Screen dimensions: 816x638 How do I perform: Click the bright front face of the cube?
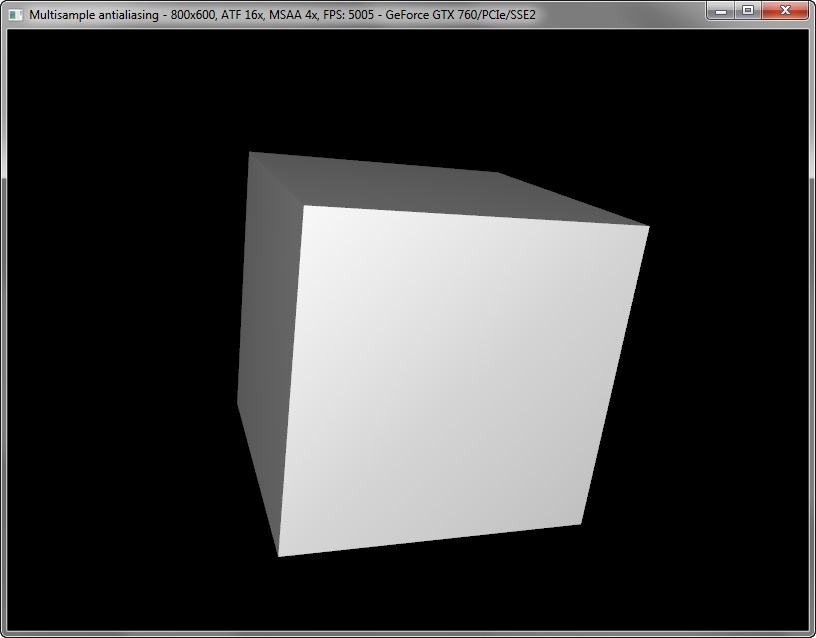tap(458, 375)
